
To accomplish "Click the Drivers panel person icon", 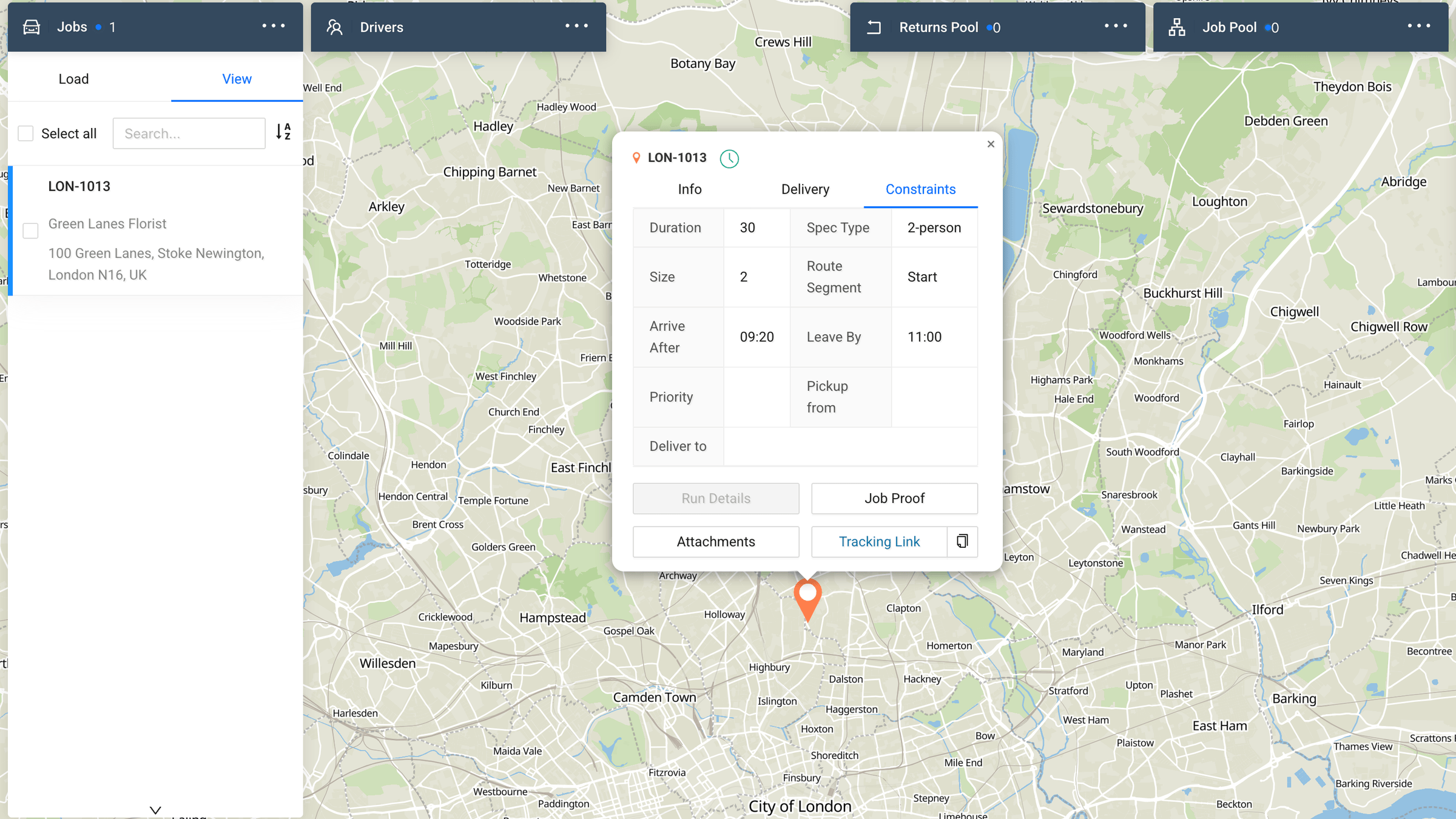I will tap(334, 27).
